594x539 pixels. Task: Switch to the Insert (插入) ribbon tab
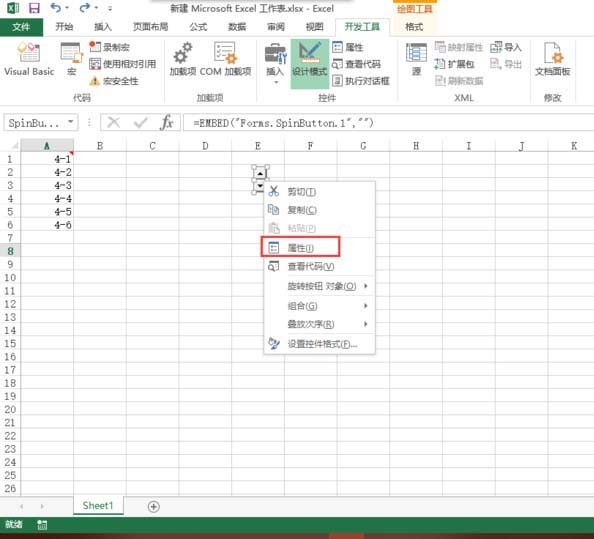click(x=103, y=27)
